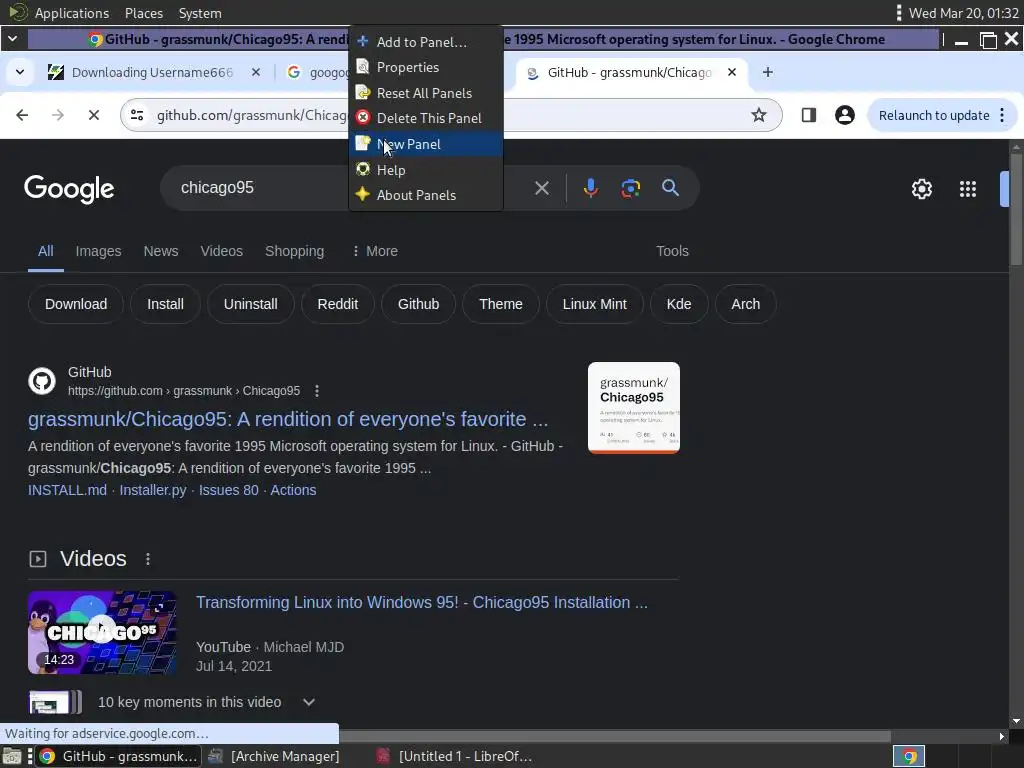Select the 'Install' filter chip
Viewport: 1024px width, 768px height.
point(165,304)
